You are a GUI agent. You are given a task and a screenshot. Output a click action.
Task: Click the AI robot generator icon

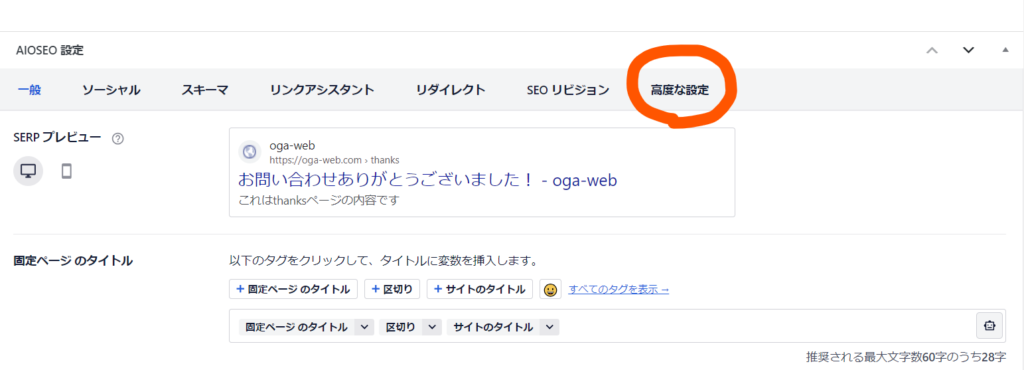[x=989, y=326]
